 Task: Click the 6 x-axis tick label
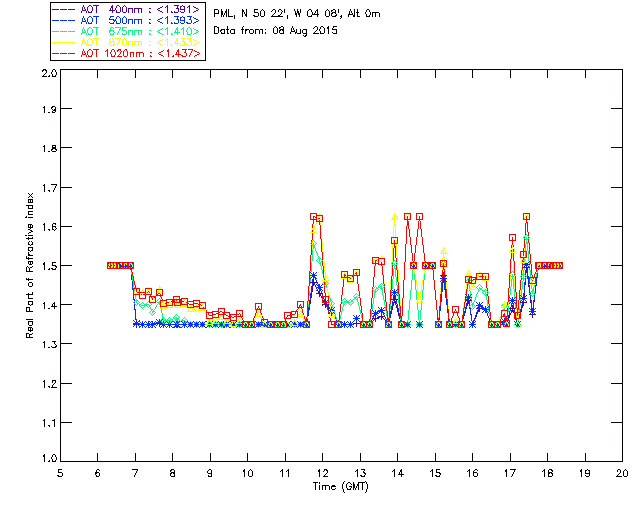98,473
